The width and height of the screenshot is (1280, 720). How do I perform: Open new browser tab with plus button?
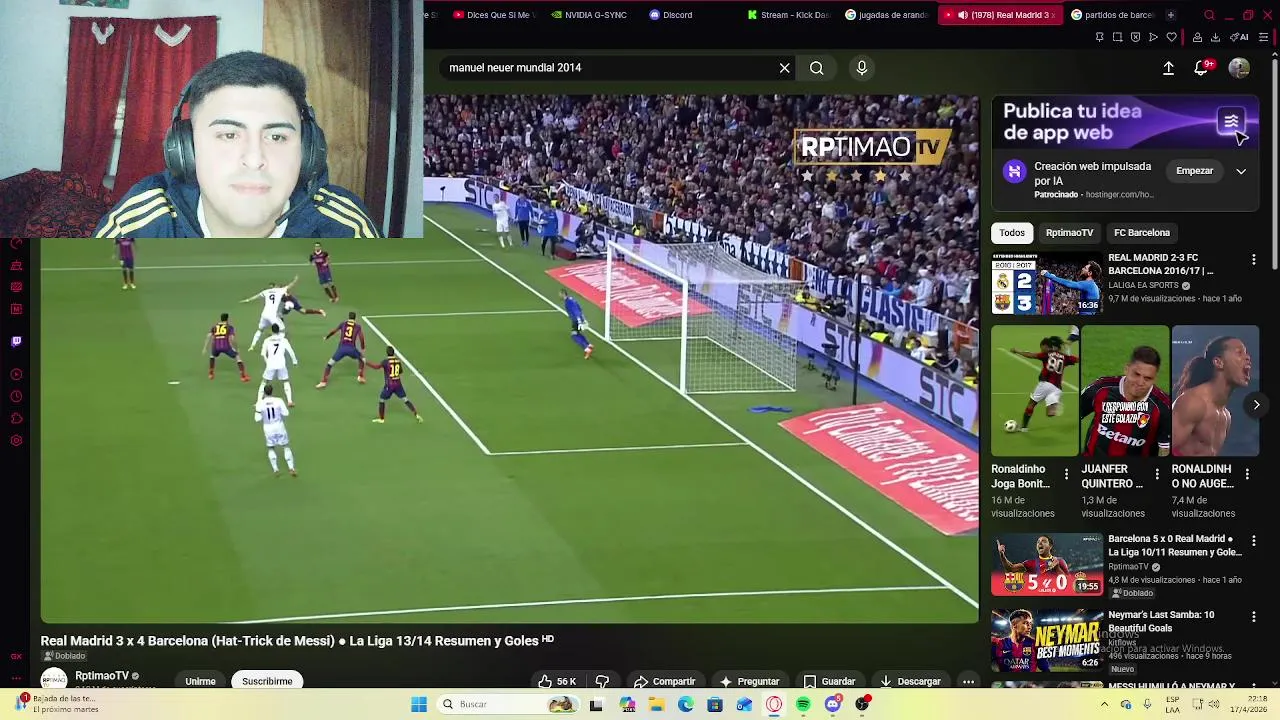[x=1170, y=15]
